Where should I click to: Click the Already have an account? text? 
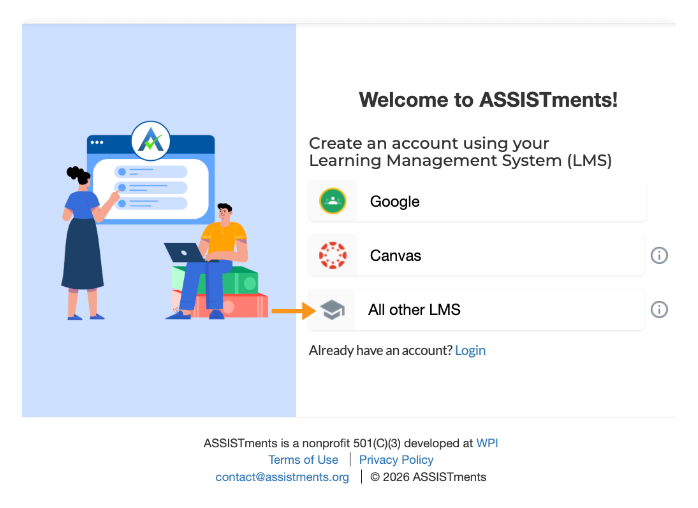pyautogui.click(x=381, y=350)
